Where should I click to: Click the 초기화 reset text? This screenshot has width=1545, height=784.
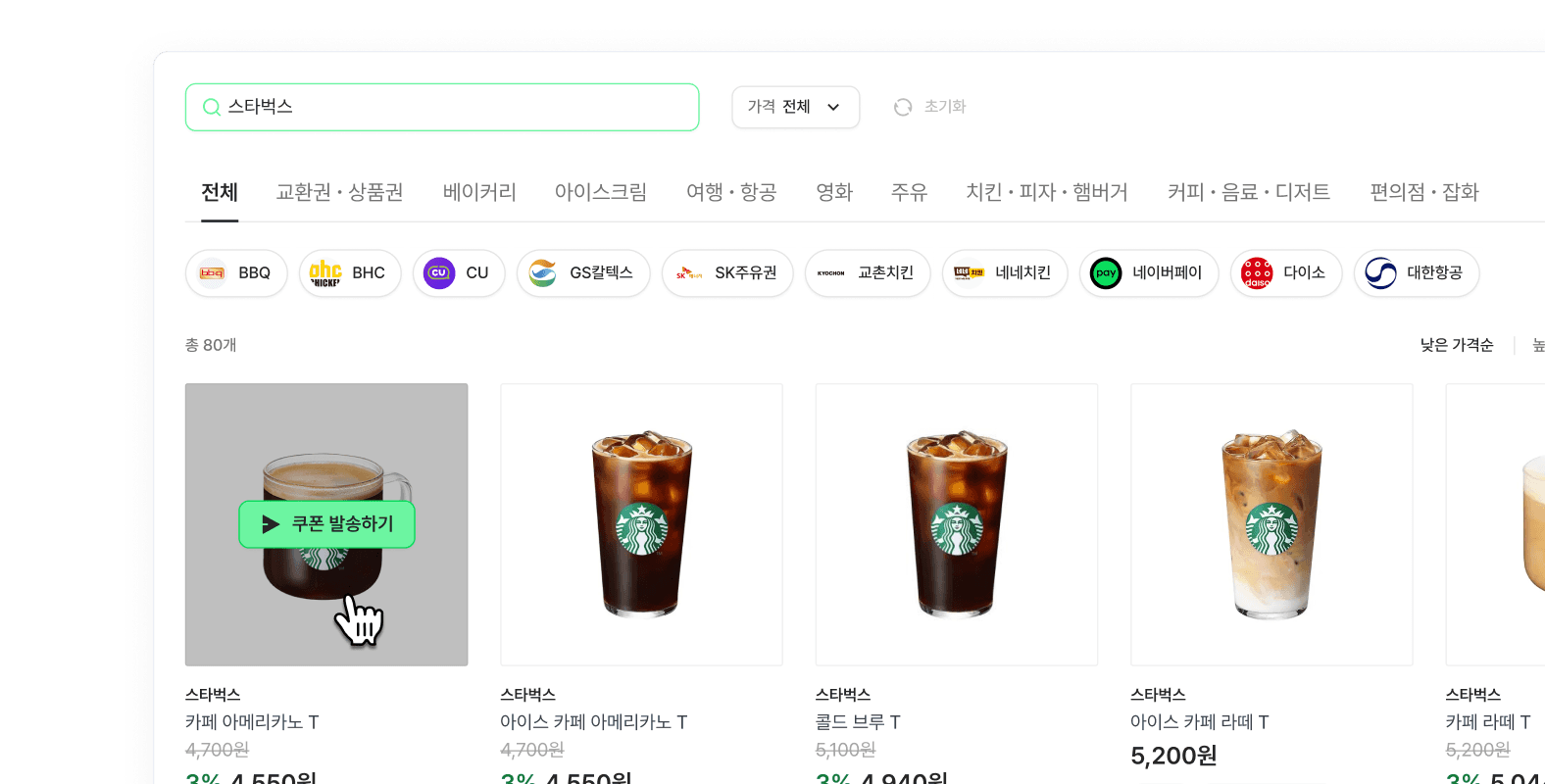945,106
